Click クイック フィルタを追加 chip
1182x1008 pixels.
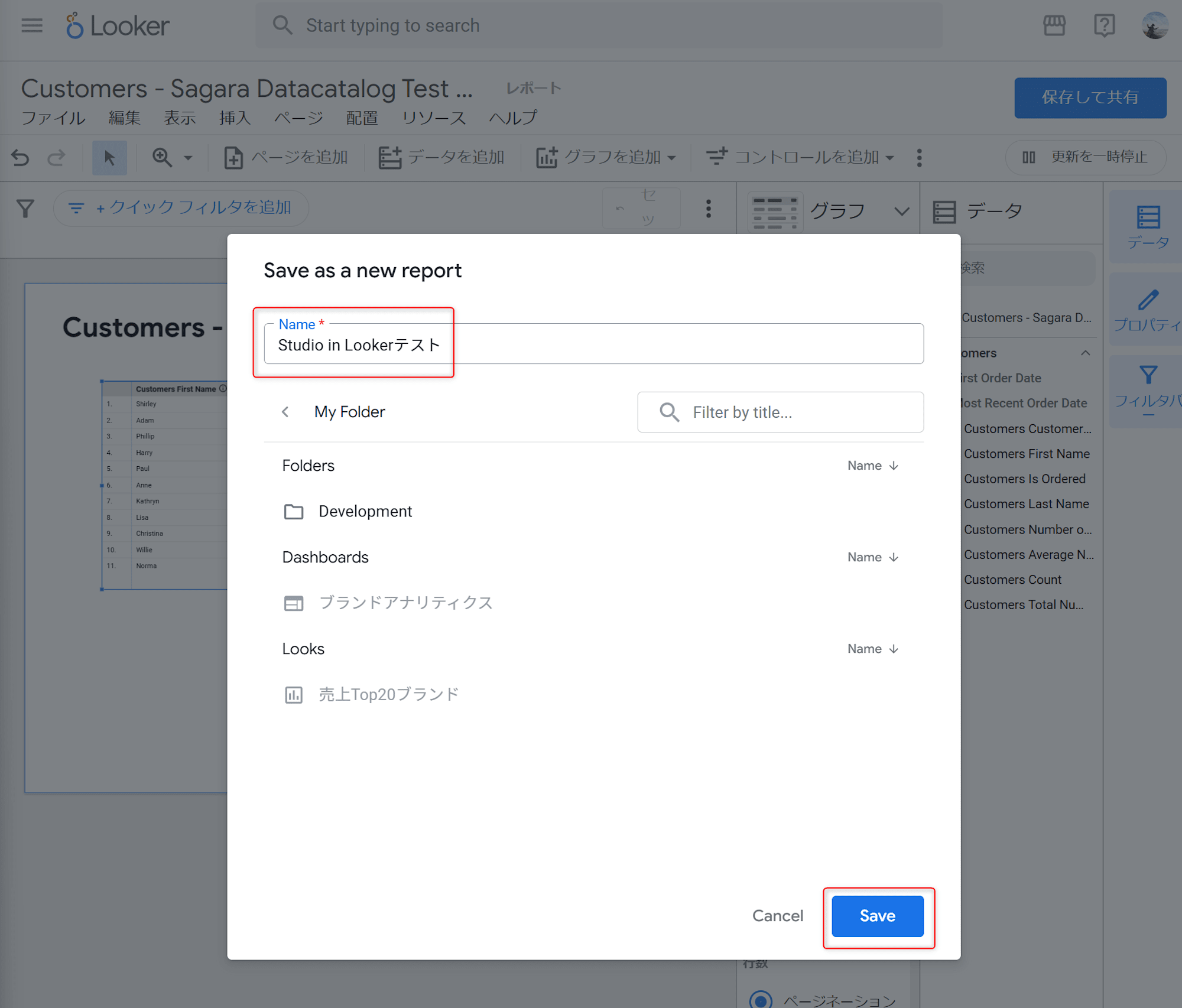pyautogui.click(x=180, y=208)
